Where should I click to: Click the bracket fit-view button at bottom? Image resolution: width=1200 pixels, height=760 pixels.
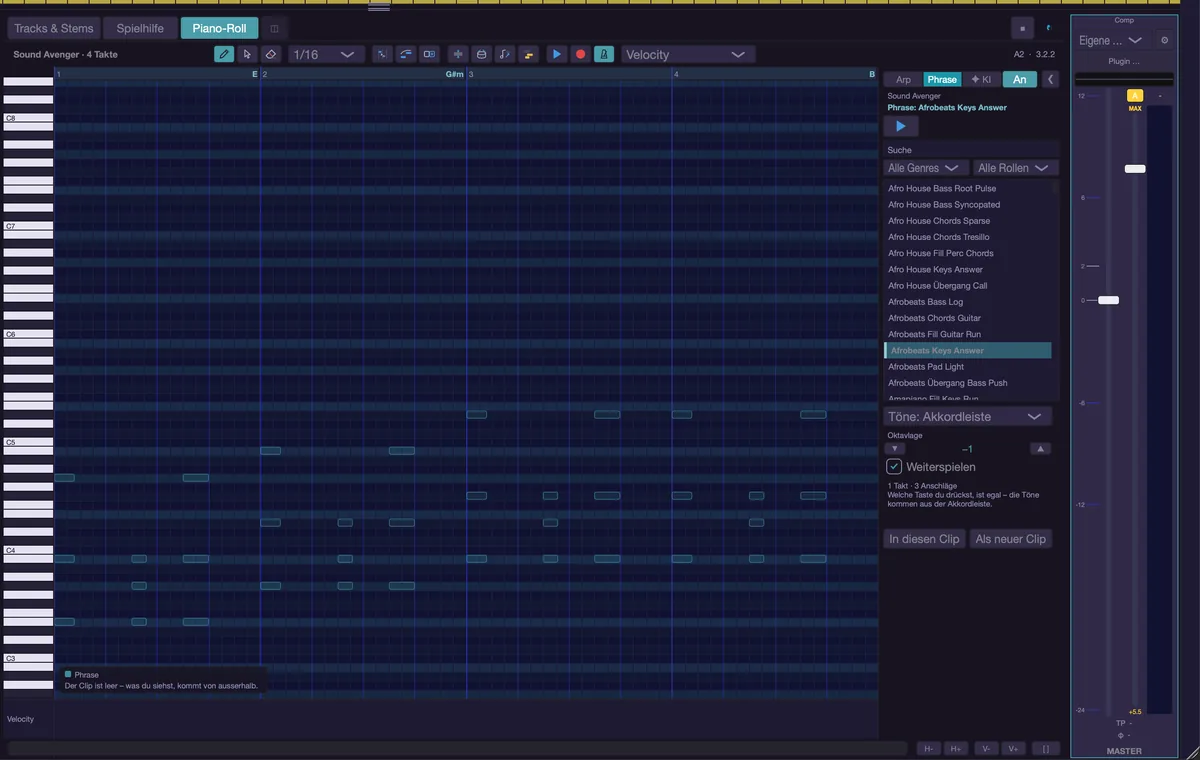1046,748
